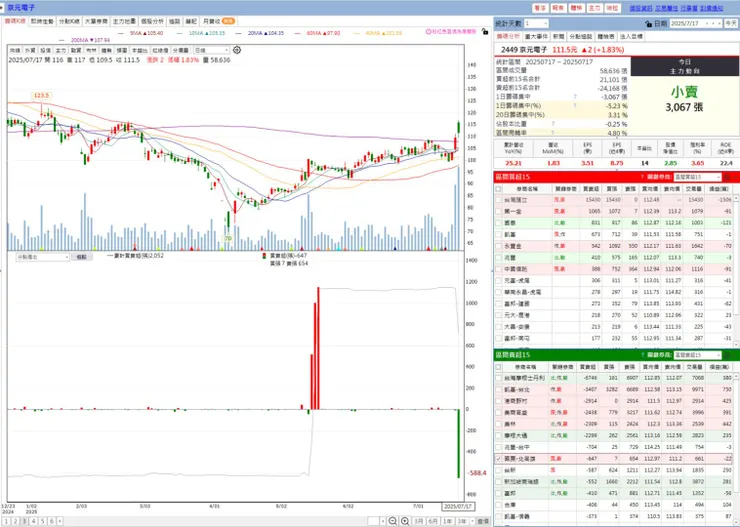Open the 日線 period dropdown
The image size is (740, 527).
tap(211, 50)
